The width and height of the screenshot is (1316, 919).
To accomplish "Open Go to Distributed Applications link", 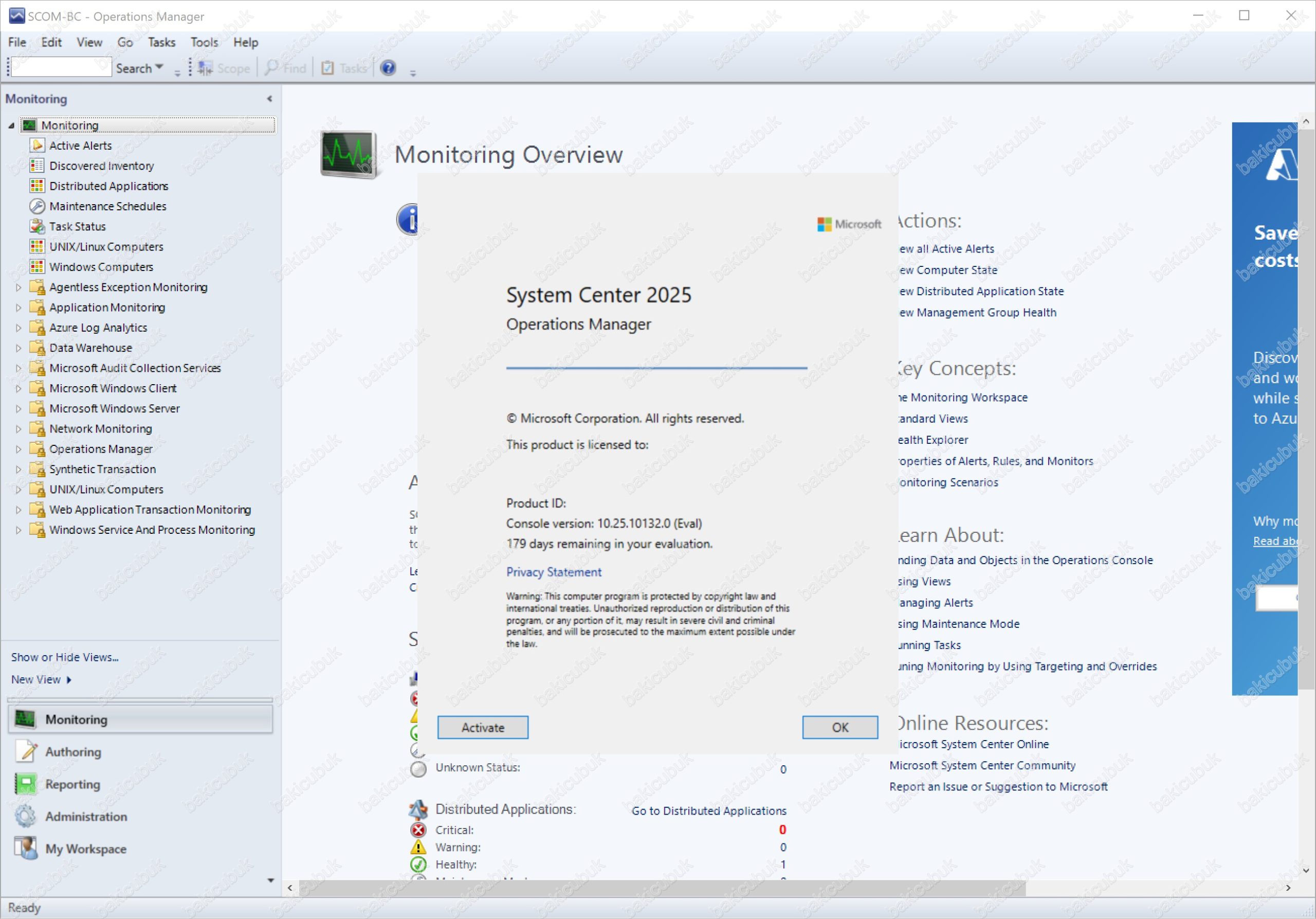I will (x=708, y=810).
